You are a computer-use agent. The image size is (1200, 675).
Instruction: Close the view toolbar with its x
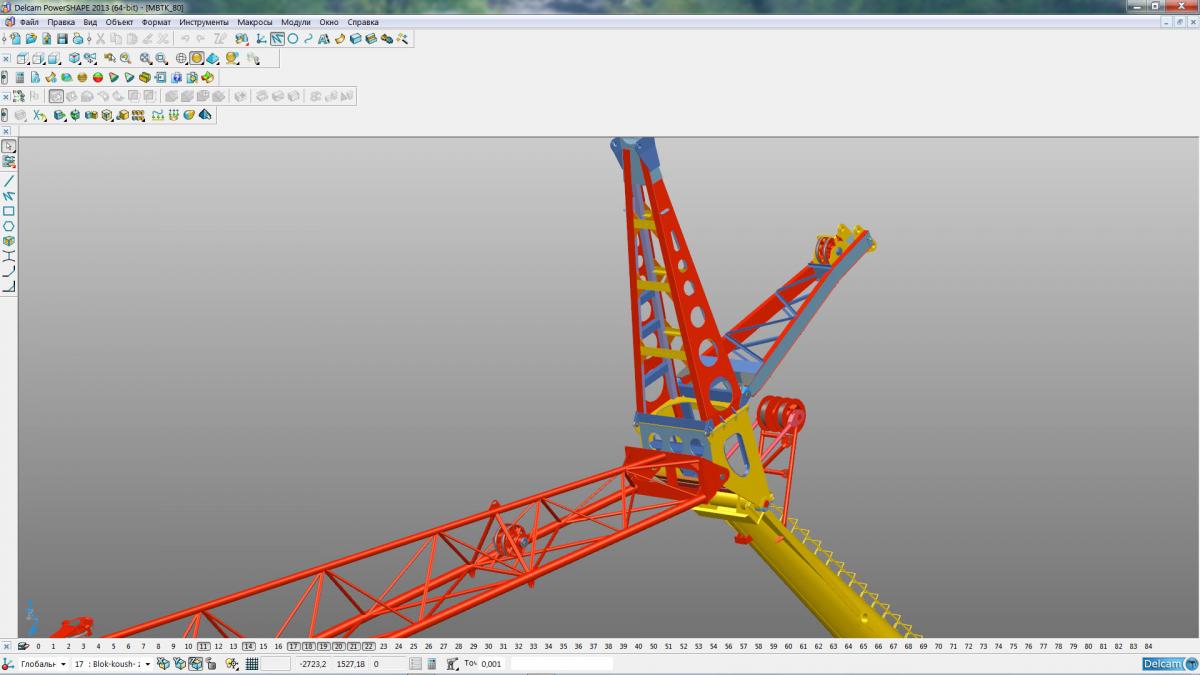6,59
